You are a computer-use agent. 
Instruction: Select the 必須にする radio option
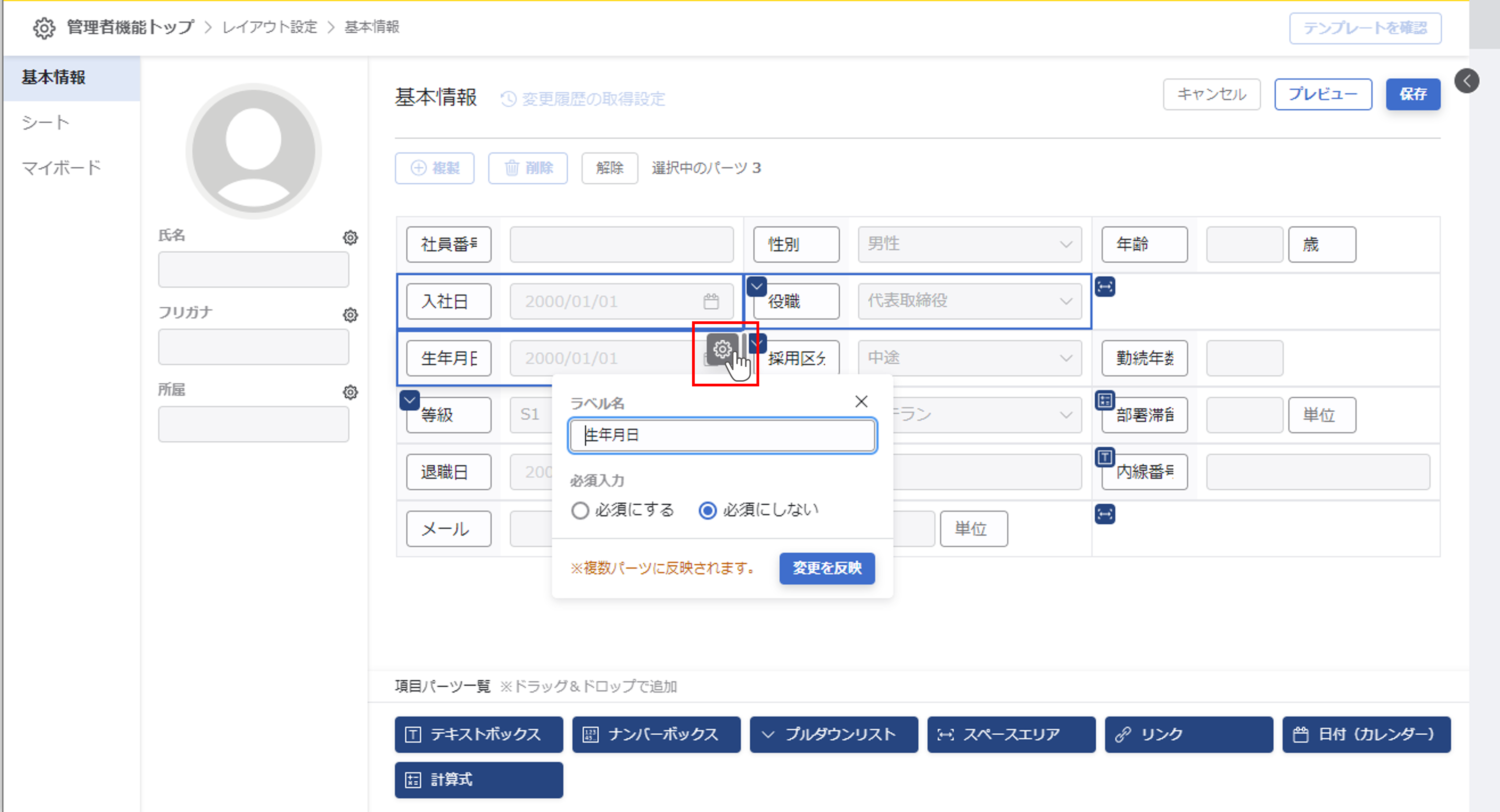pyautogui.click(x=580, y=510)
